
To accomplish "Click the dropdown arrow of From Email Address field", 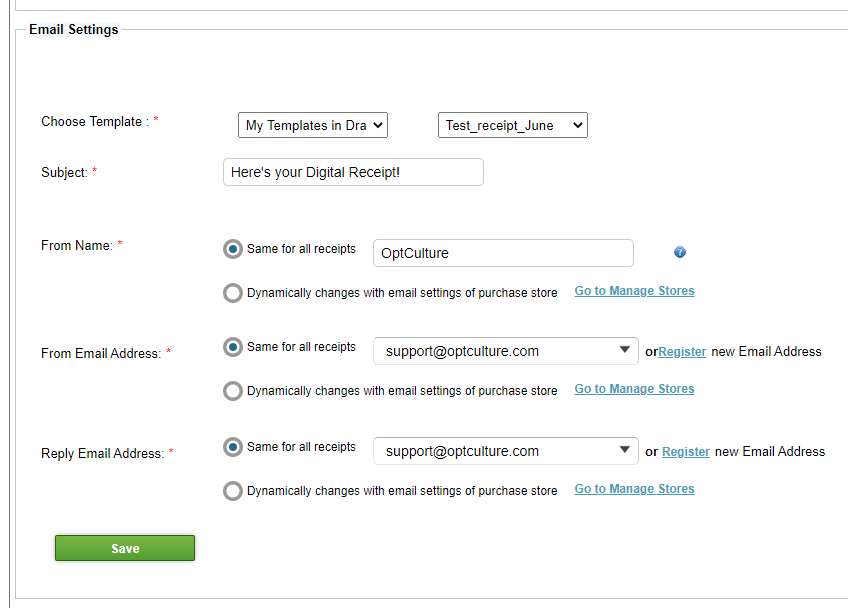I will [x=625, y=350].
